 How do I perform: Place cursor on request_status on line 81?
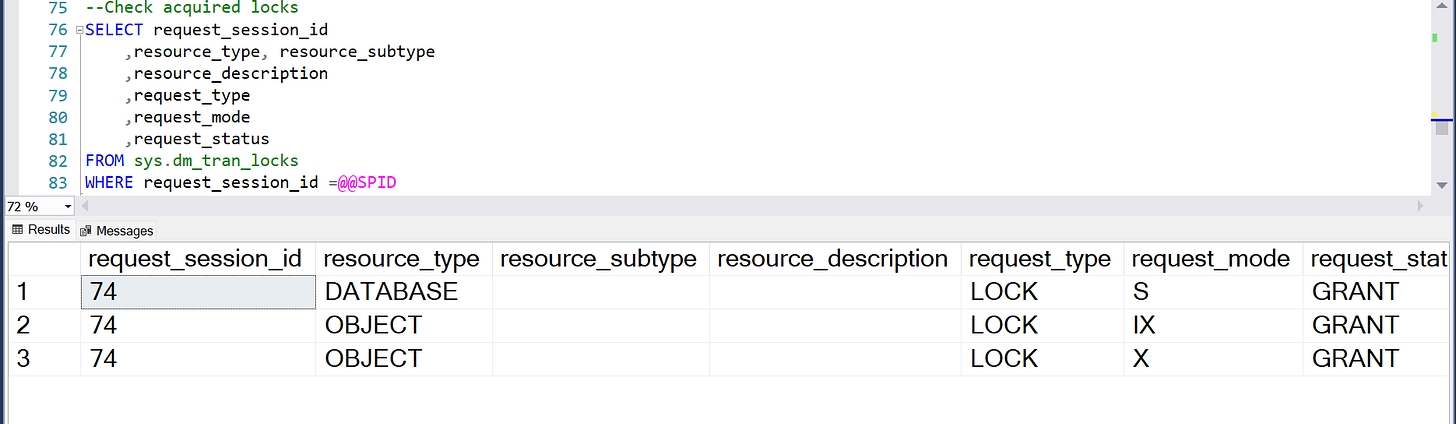click(x=201, y=139)
